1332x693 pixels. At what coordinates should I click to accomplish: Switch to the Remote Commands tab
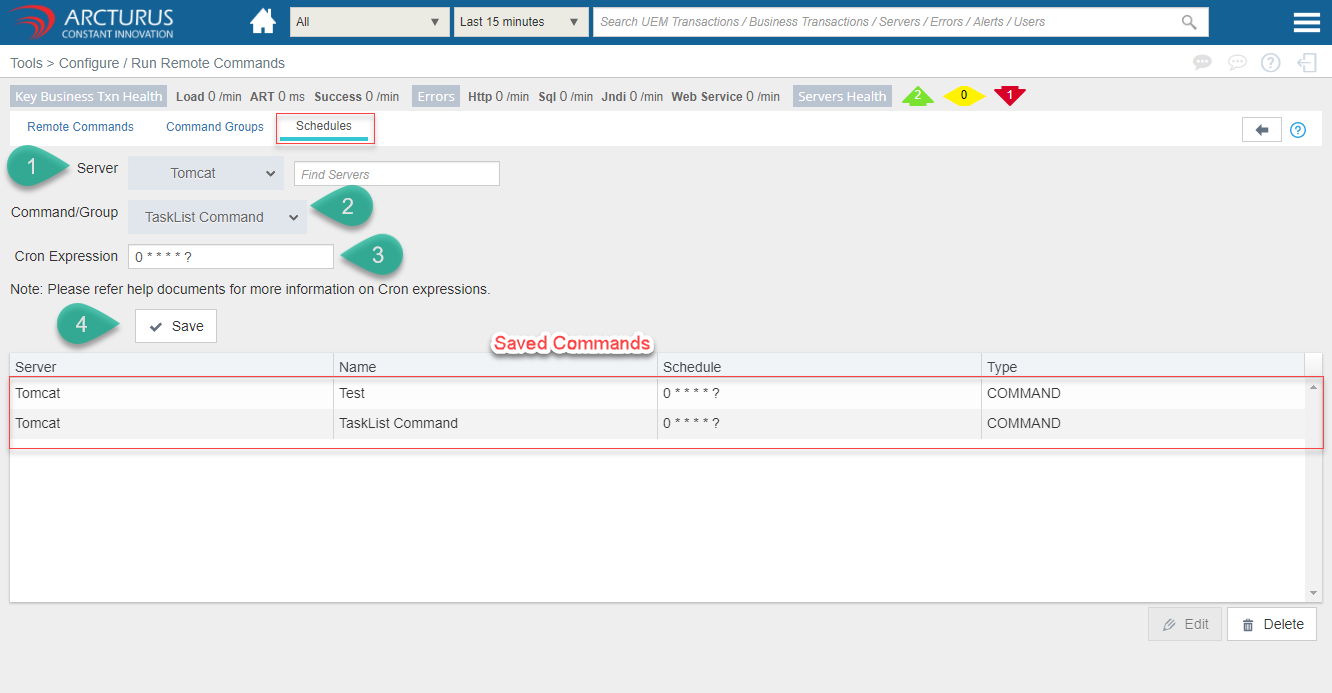pyautogui.click(x=80, y=127)
